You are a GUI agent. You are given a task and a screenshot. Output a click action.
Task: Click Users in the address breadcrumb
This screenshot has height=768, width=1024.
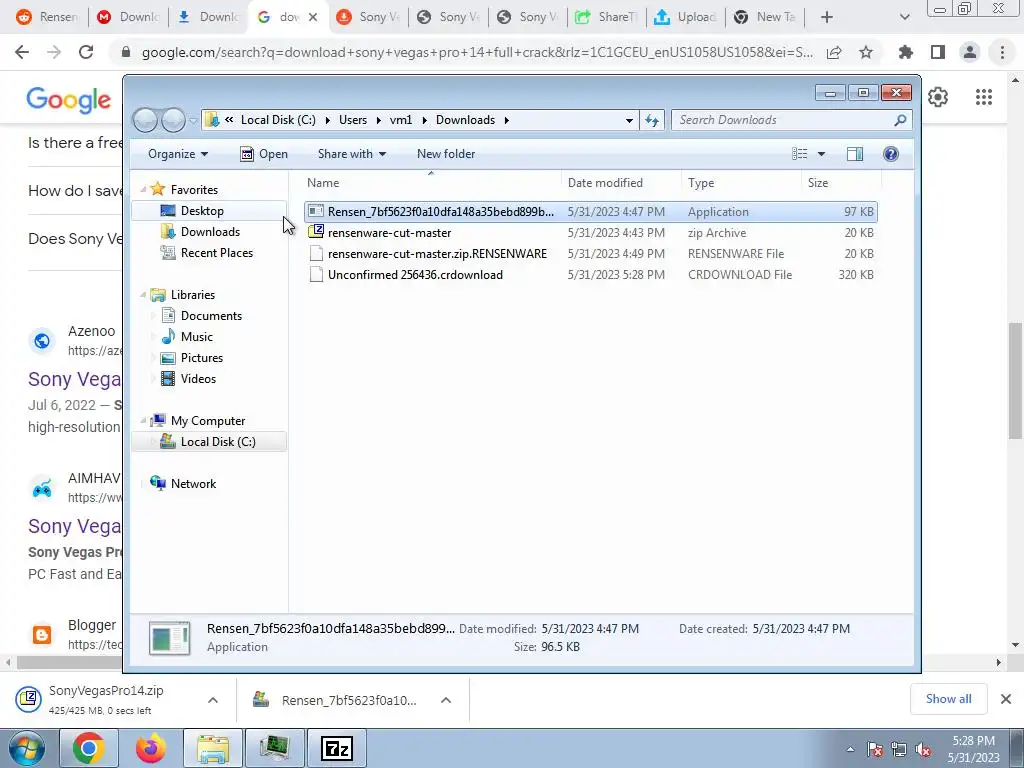point(353,120)
